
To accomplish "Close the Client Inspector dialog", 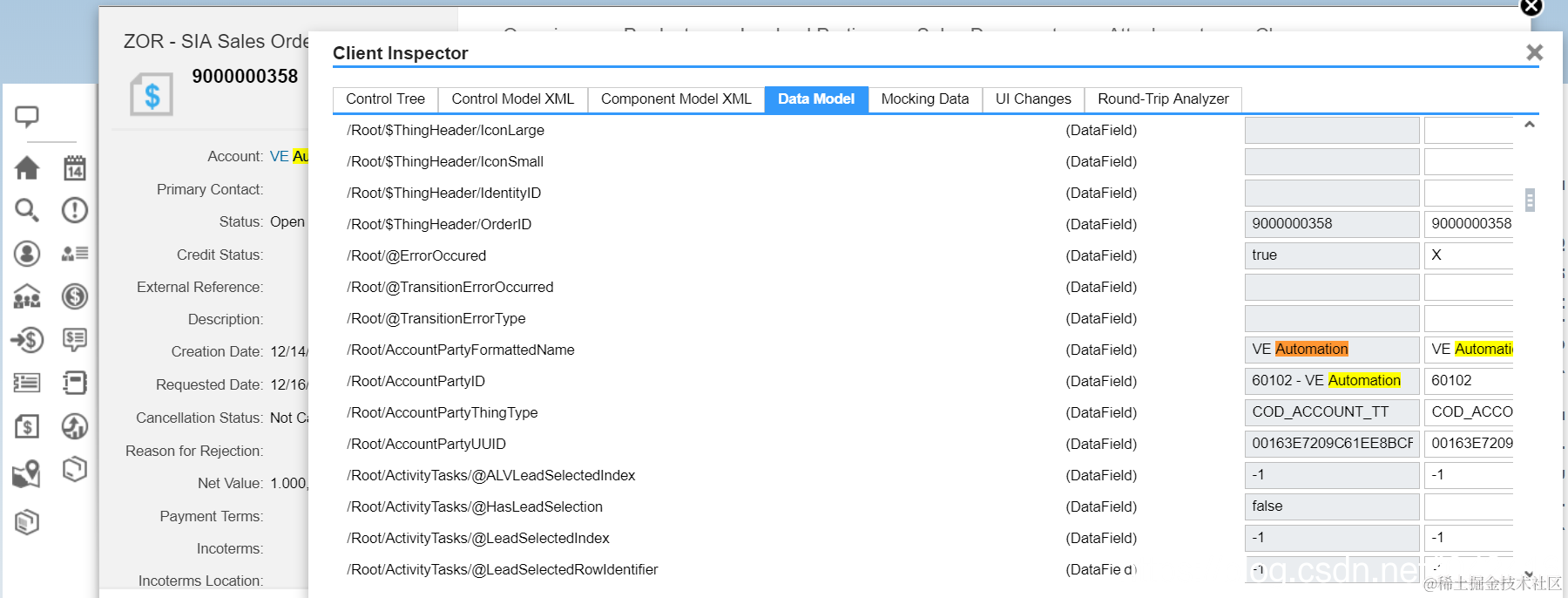I will click(x=1535, y=52).
